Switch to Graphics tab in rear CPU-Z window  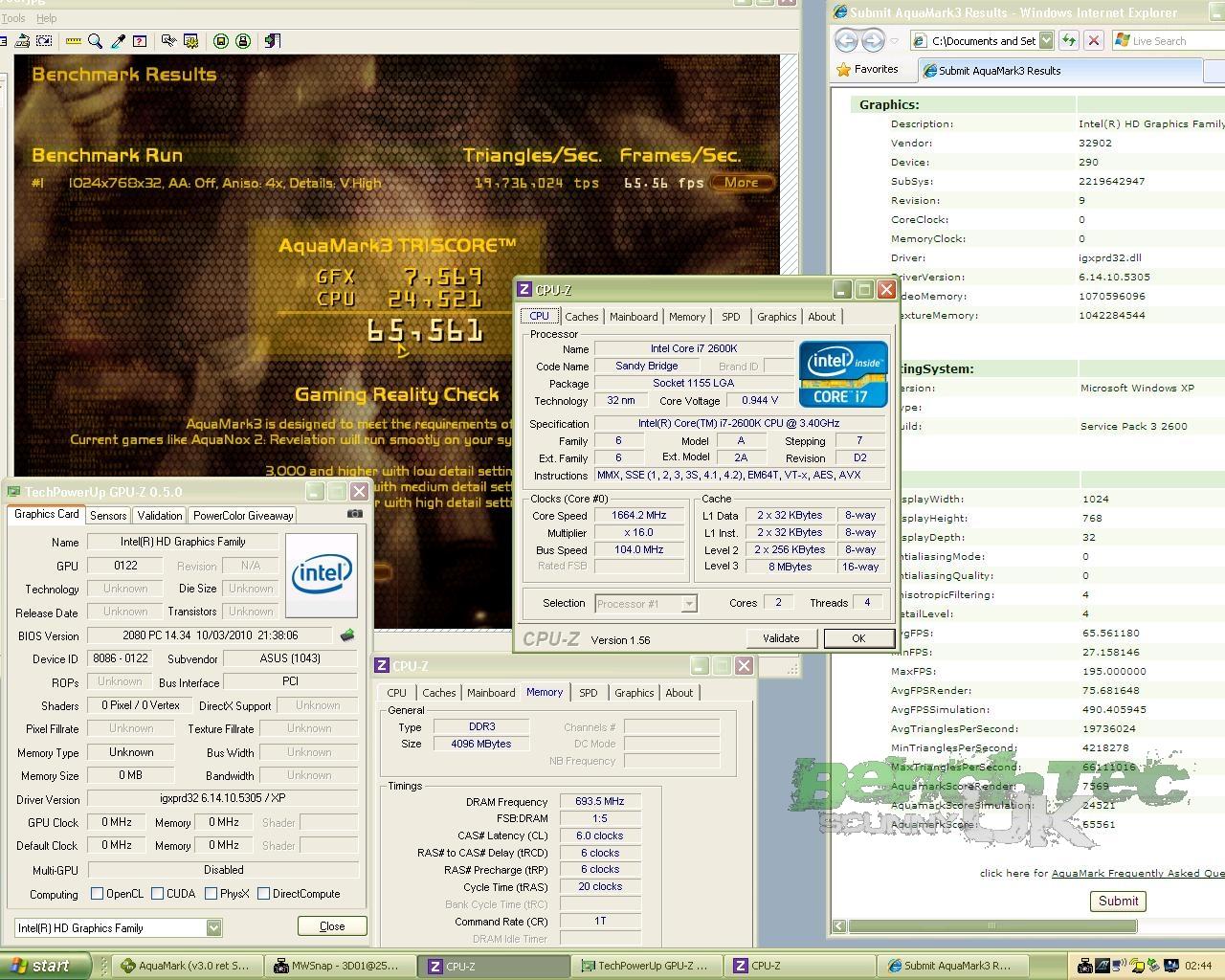coord(634,693)
